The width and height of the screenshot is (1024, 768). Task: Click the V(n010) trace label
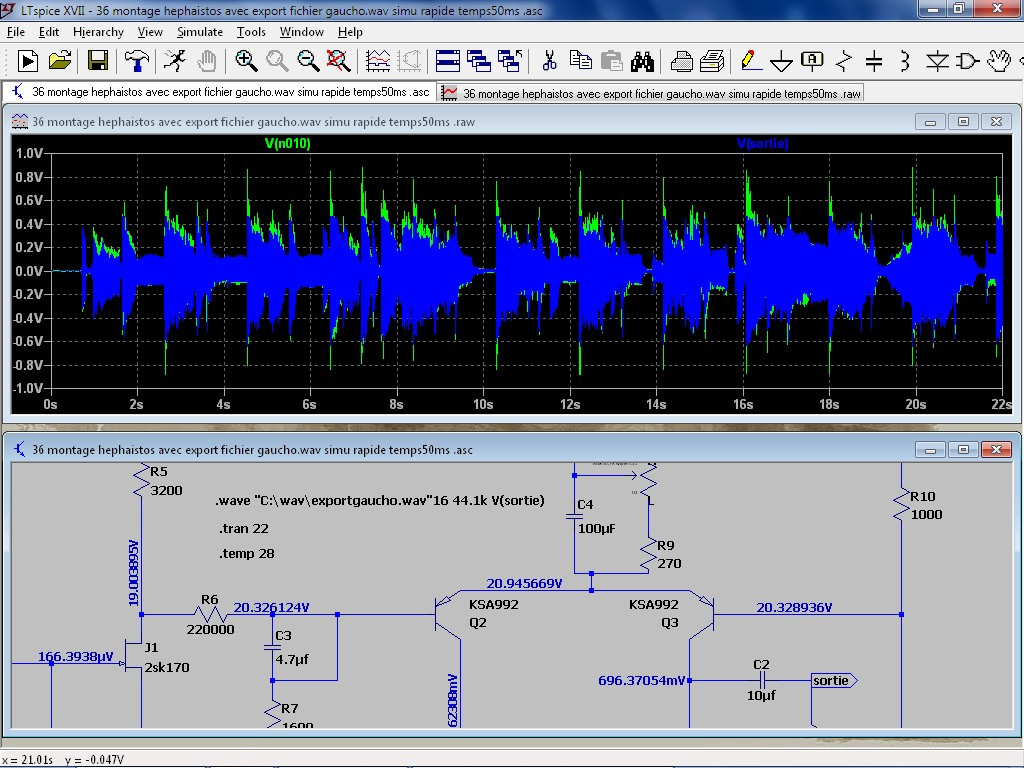[287, 144]
